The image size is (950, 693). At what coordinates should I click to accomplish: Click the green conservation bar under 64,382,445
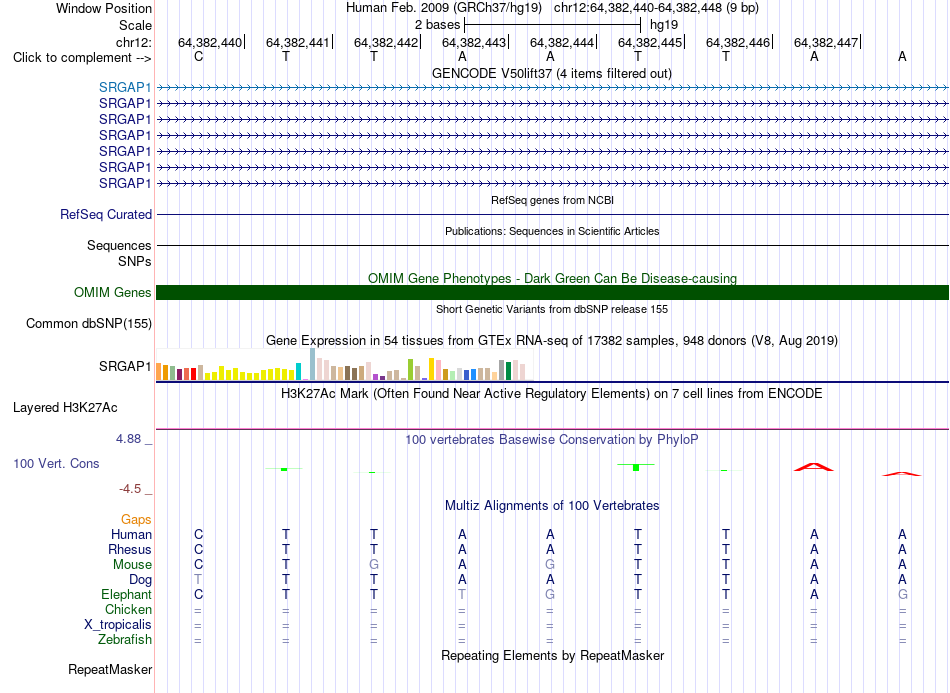(636, 466)
